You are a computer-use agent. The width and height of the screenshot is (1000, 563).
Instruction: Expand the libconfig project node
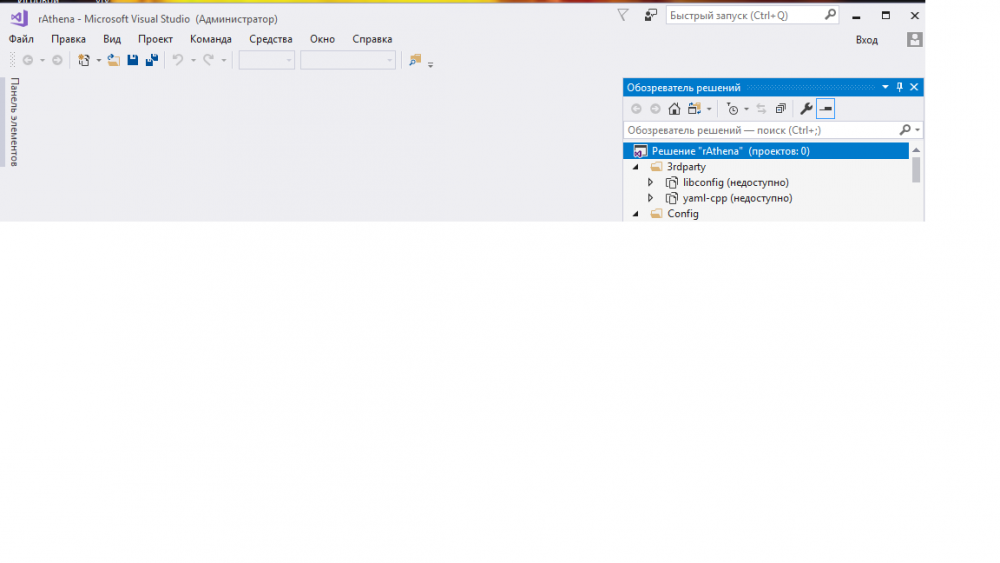tap(650, 183)
